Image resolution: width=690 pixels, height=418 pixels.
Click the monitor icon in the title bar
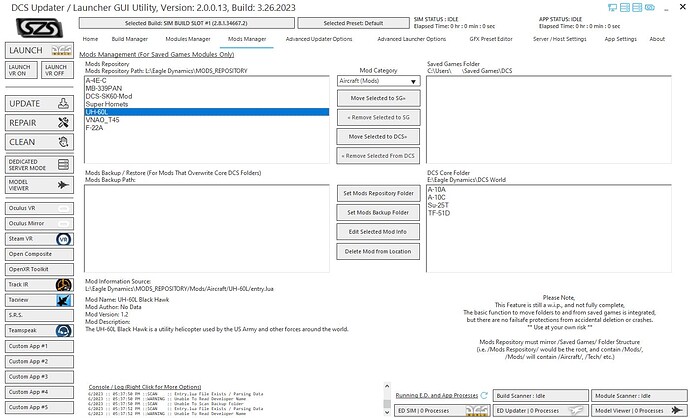pyautogui.click(x=612, y=7)
